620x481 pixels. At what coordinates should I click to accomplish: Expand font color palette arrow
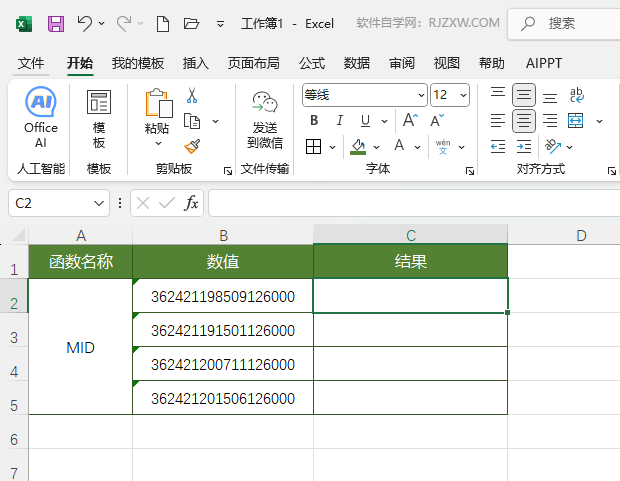tap(418, 147)
